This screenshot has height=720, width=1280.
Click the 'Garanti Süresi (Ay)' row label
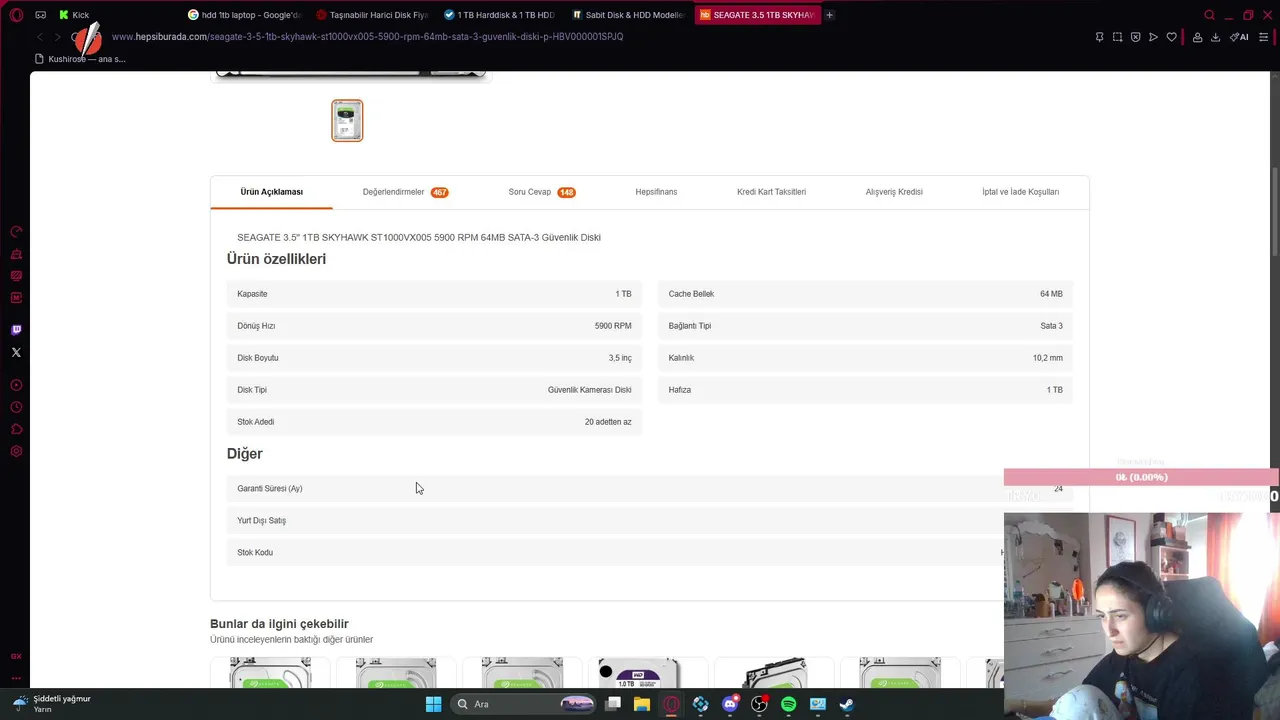tap(270, 489)
